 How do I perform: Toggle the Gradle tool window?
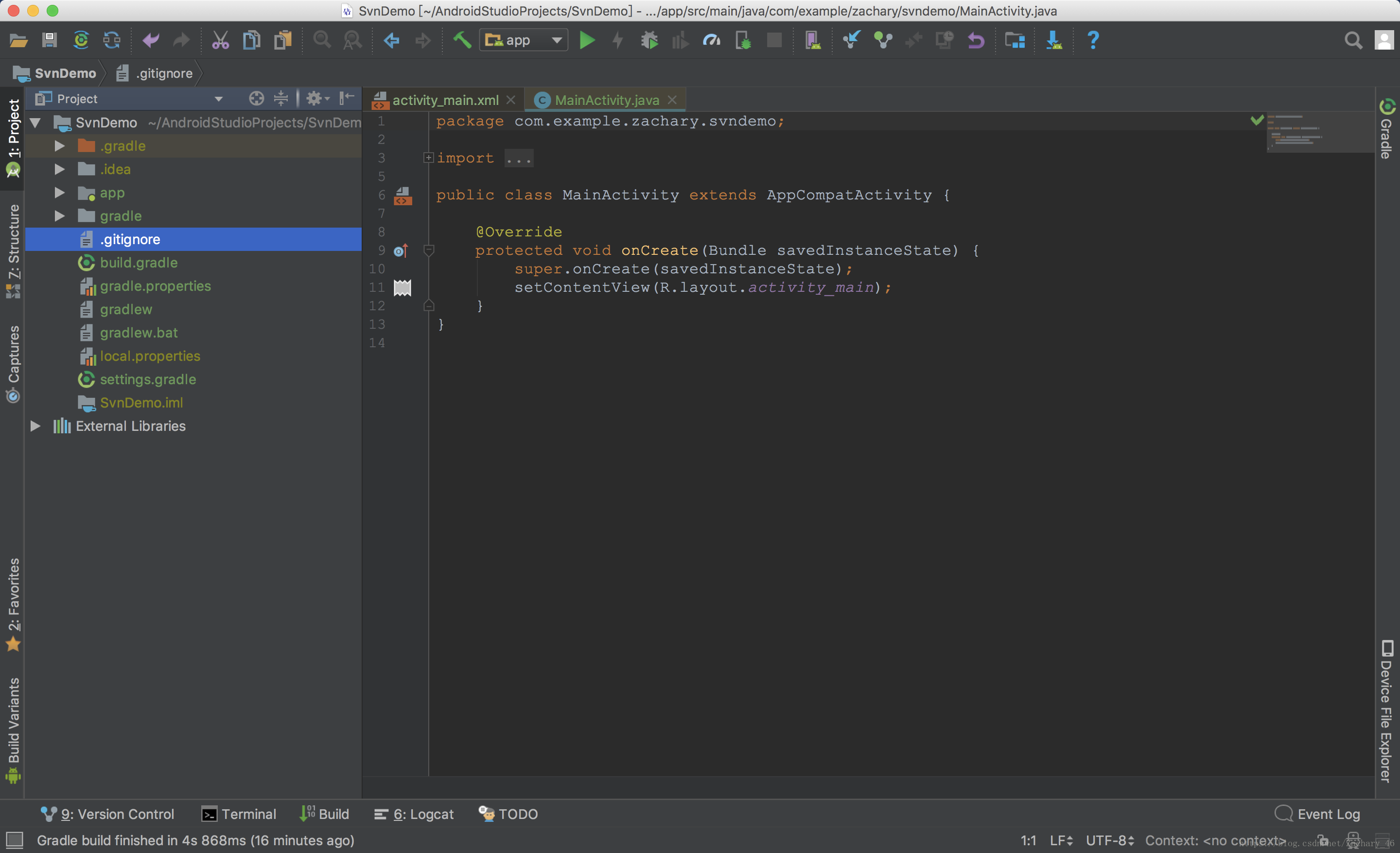[1387, 128]
